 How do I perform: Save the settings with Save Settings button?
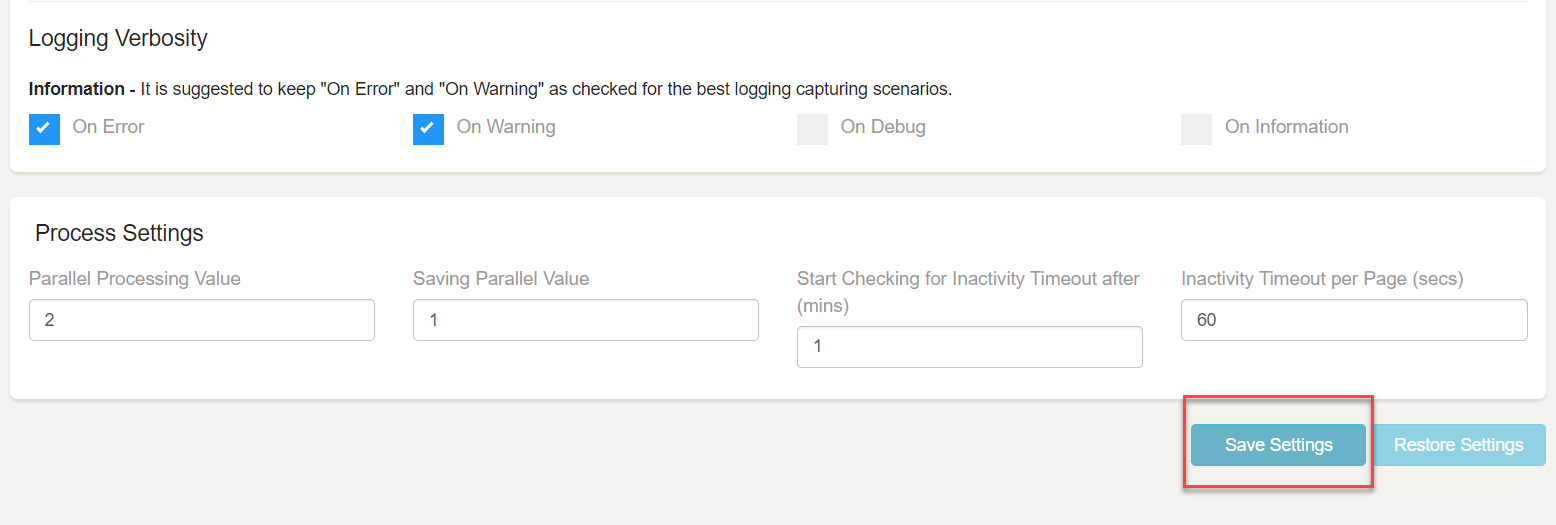1278,445
